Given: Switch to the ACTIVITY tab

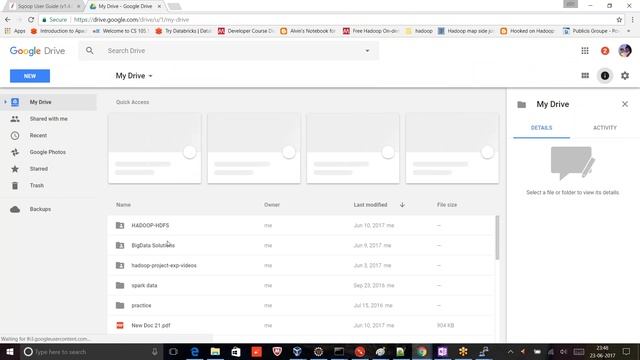Looking at the screenshot, I should click(605, 128).
